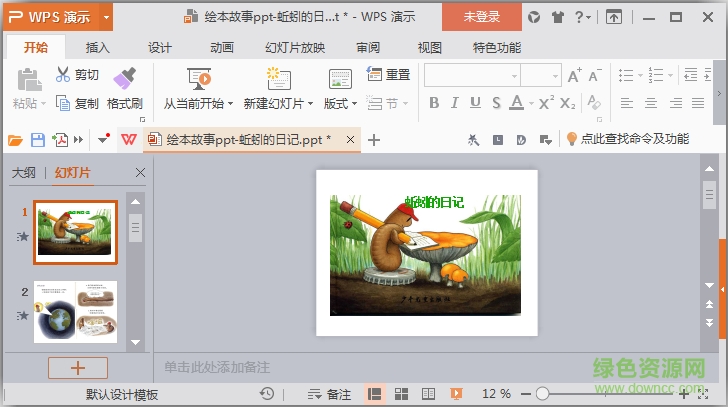Toggle normal view button in status bar

(x=374, y=394)
